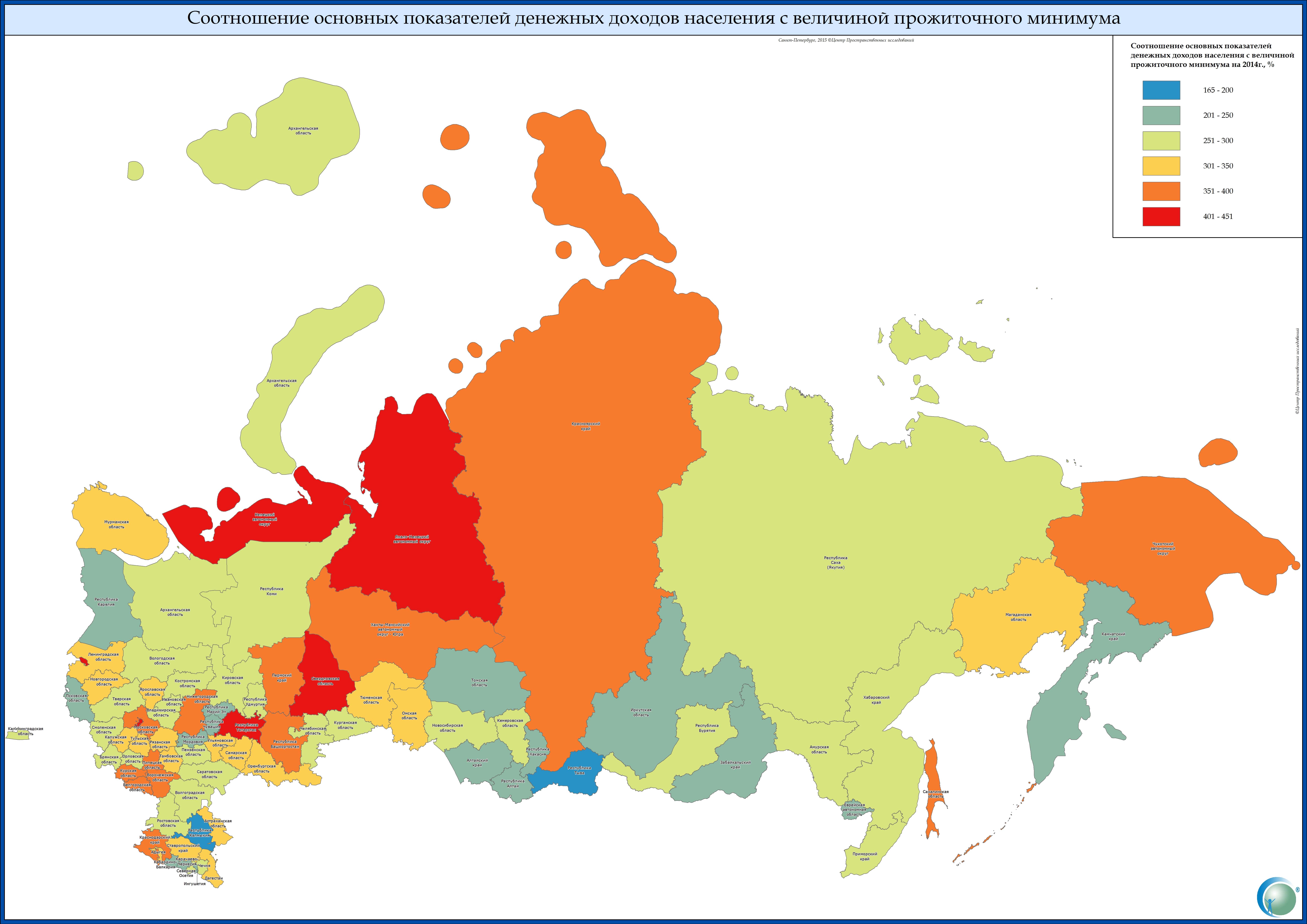Select the yellow 301 - 350 legend swatch
This screenshot has height=924, width=1307.
(x=1161, y=166)
